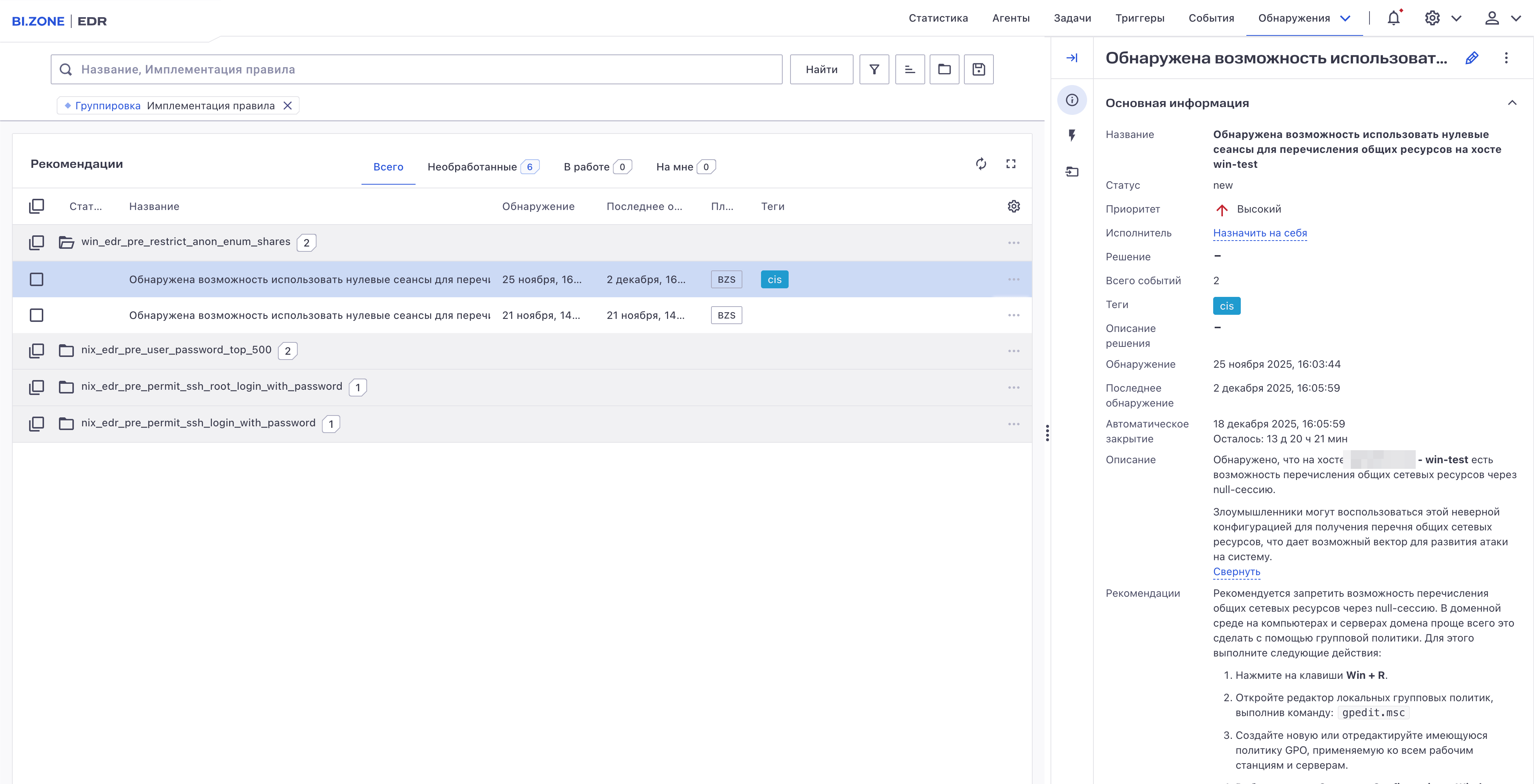Screen dimensions: 1534x784
Task: Check the 25 ноября detection row checkbox
Action: pos(36,279)
